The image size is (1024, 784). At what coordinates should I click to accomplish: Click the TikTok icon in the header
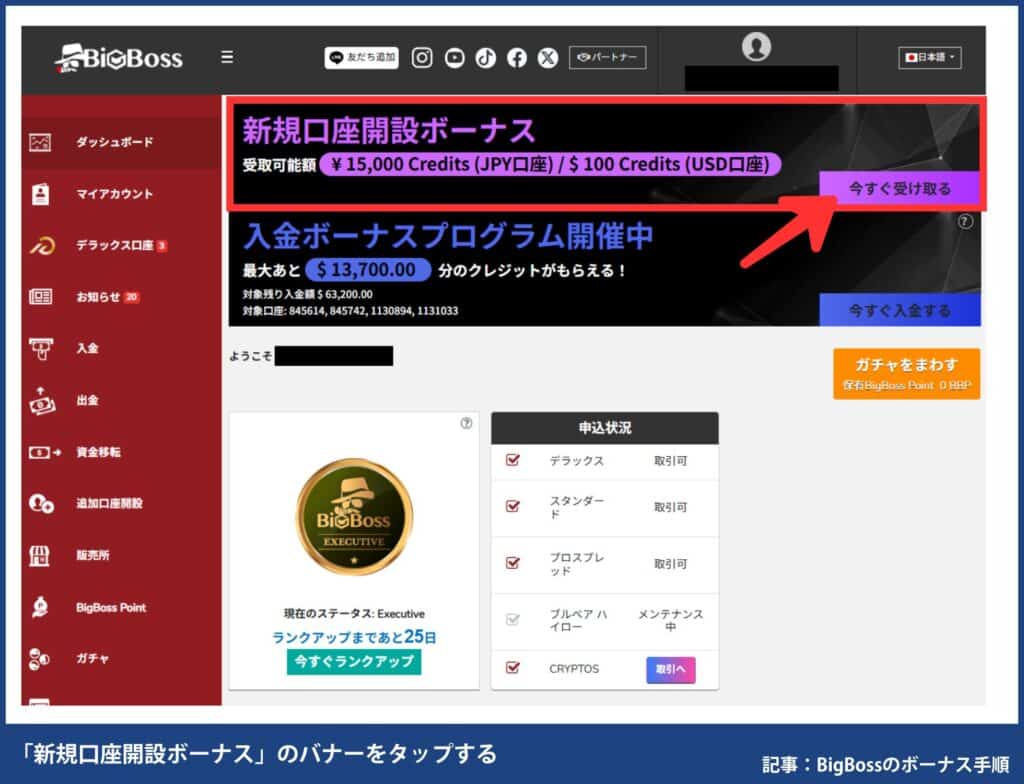(485, 57)
